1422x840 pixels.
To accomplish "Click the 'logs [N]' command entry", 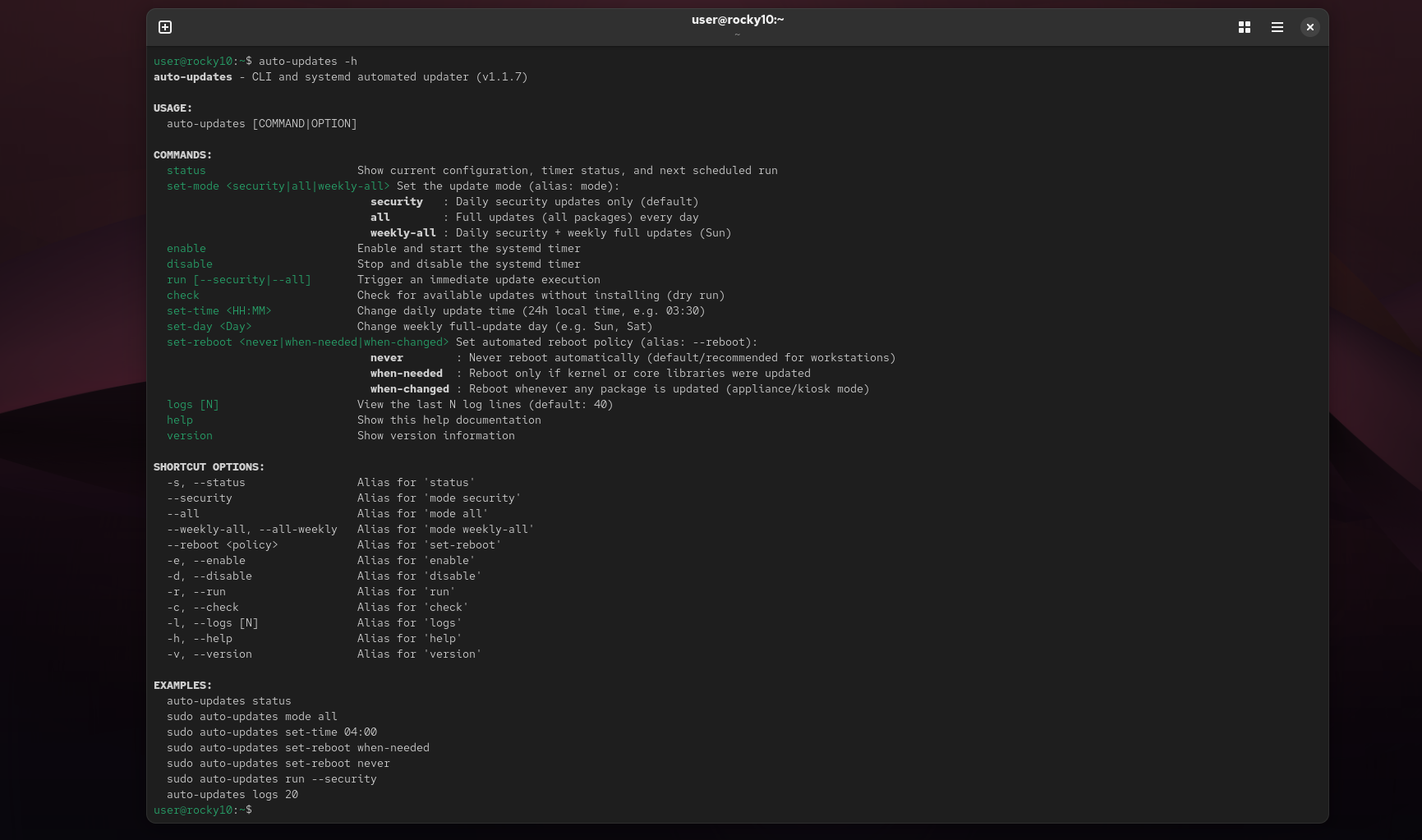I will (x=193, y=405).
